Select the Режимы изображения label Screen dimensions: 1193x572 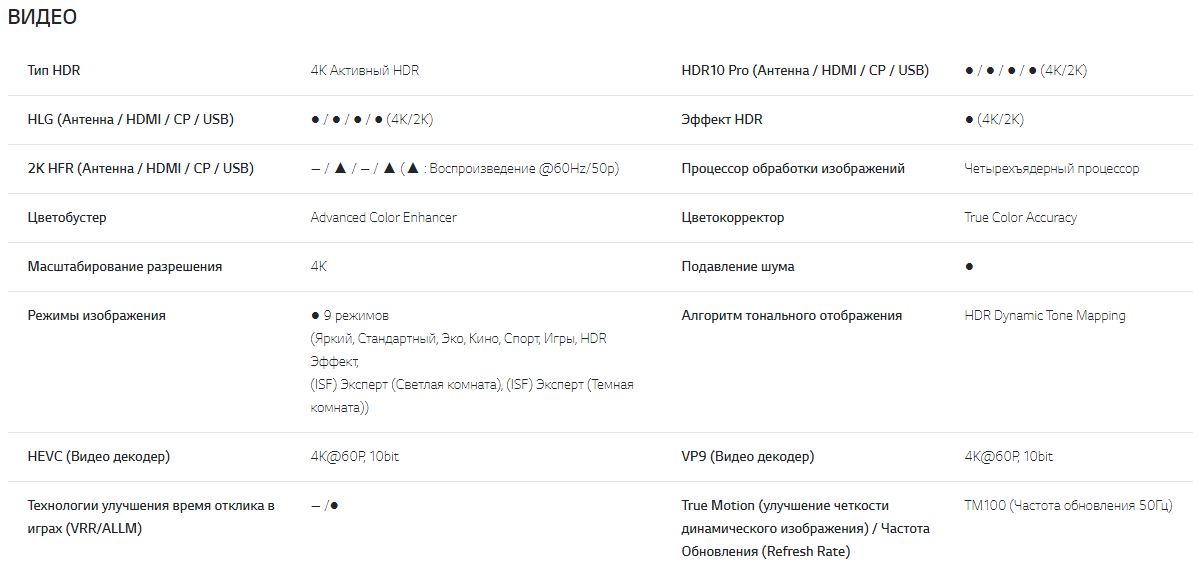point(97,316)
